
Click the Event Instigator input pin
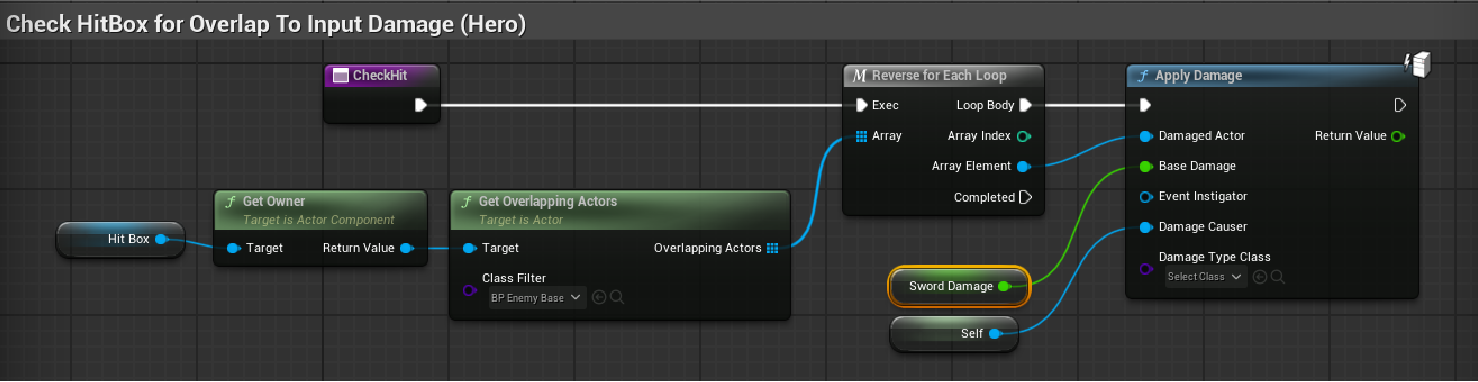tap(1146, 196)
